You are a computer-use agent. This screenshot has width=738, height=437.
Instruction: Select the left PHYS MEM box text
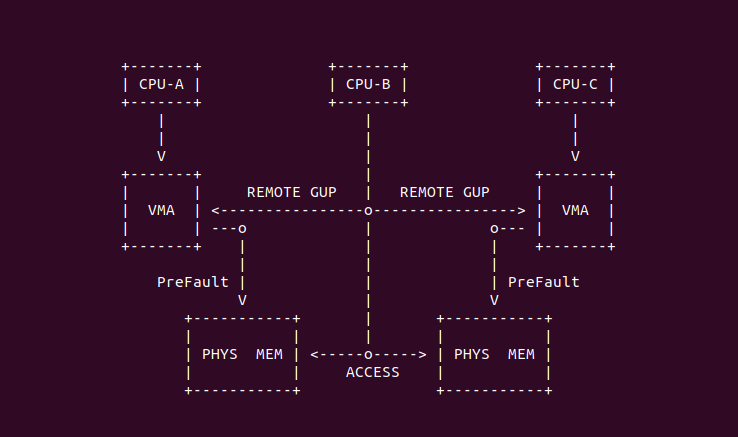(242, 354)
